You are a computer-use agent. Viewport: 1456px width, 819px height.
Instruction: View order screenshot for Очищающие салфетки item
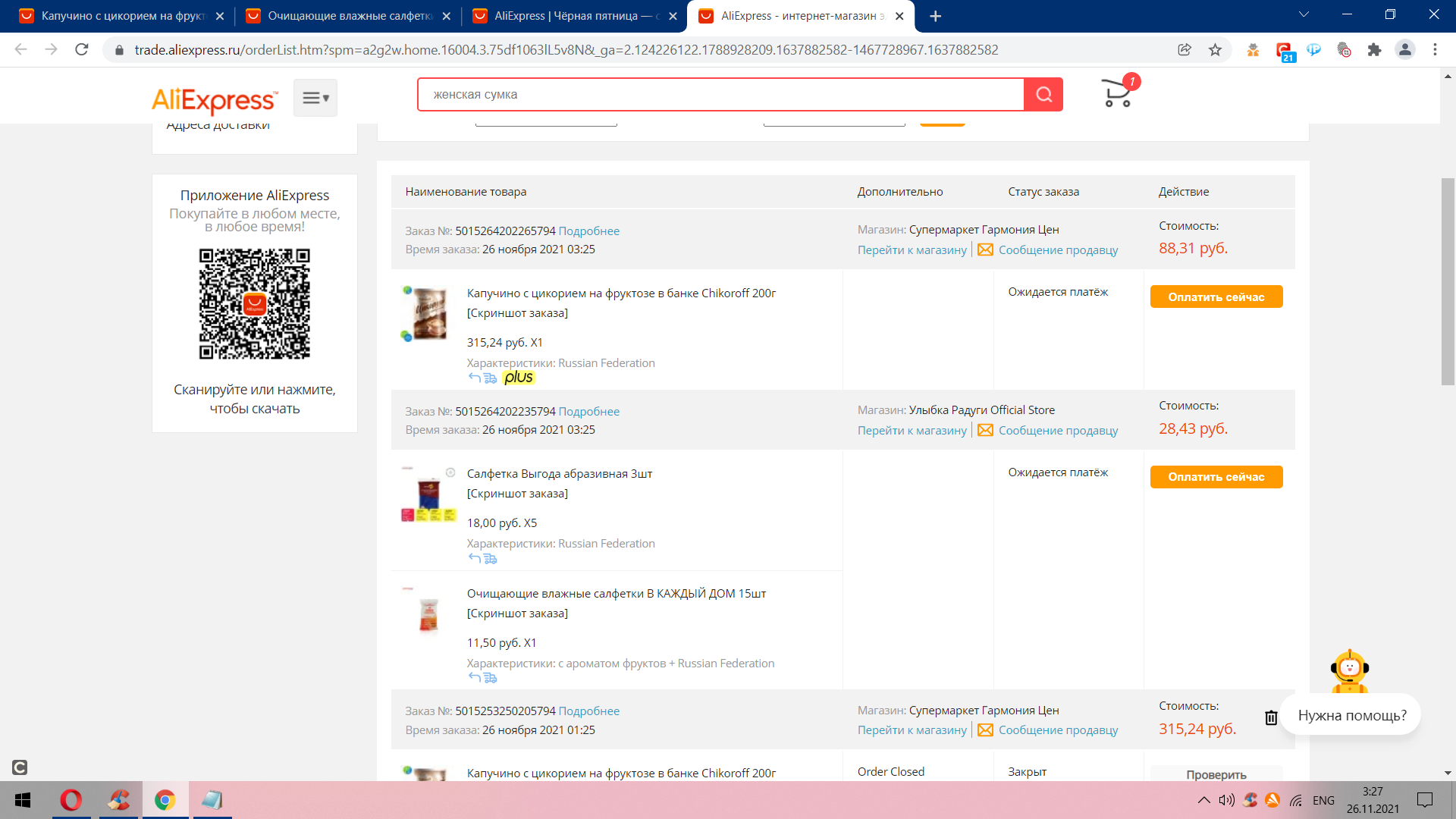point(517,613)
